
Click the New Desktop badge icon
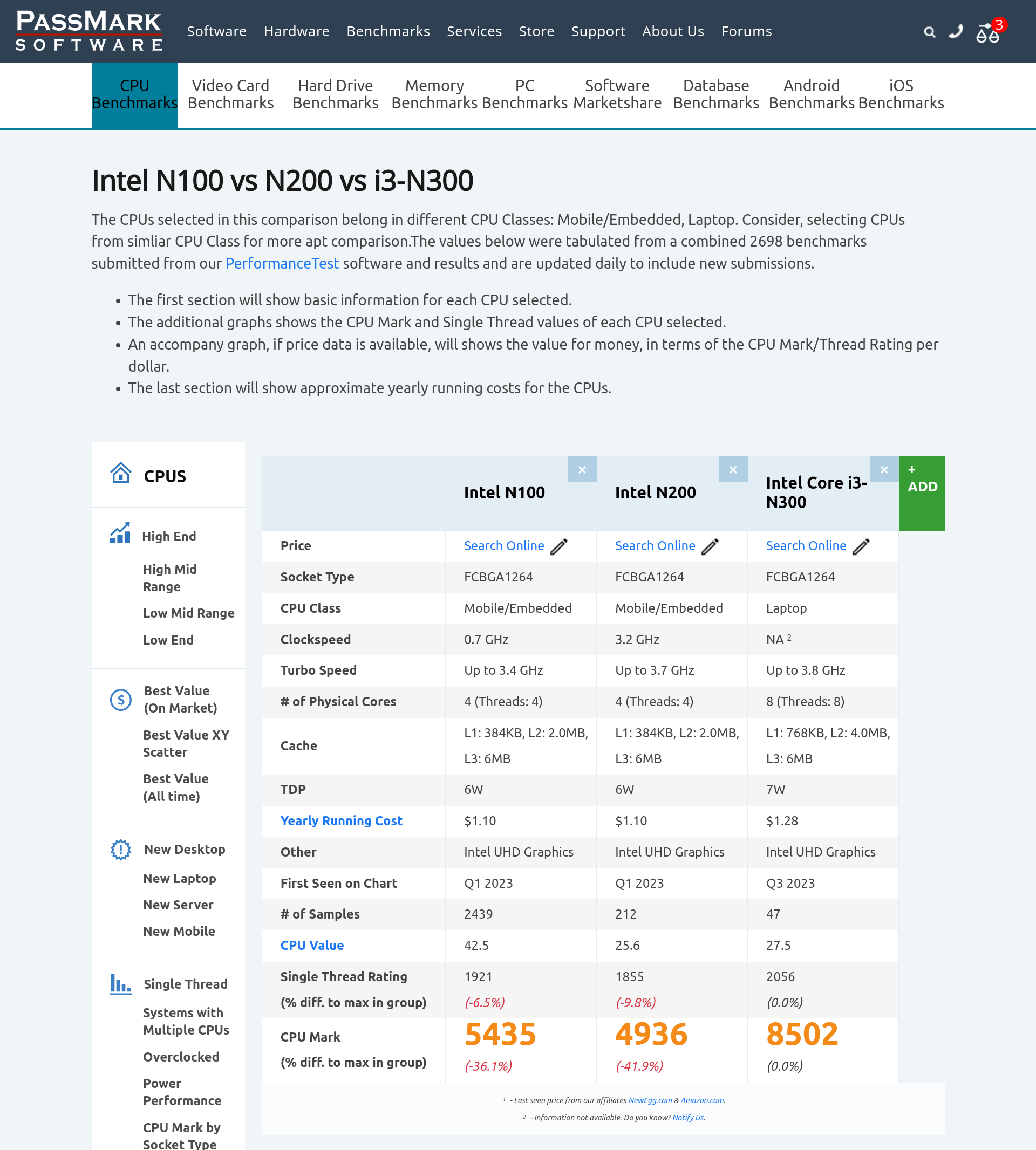click(121, 850)
